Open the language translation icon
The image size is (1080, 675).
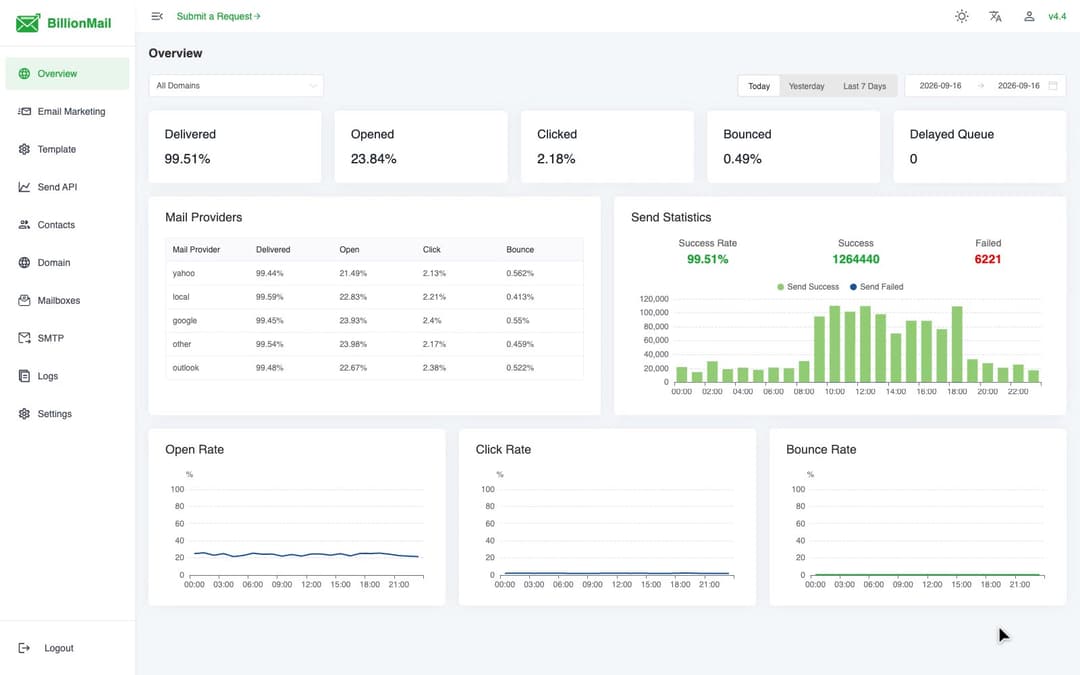coord(995,16)
